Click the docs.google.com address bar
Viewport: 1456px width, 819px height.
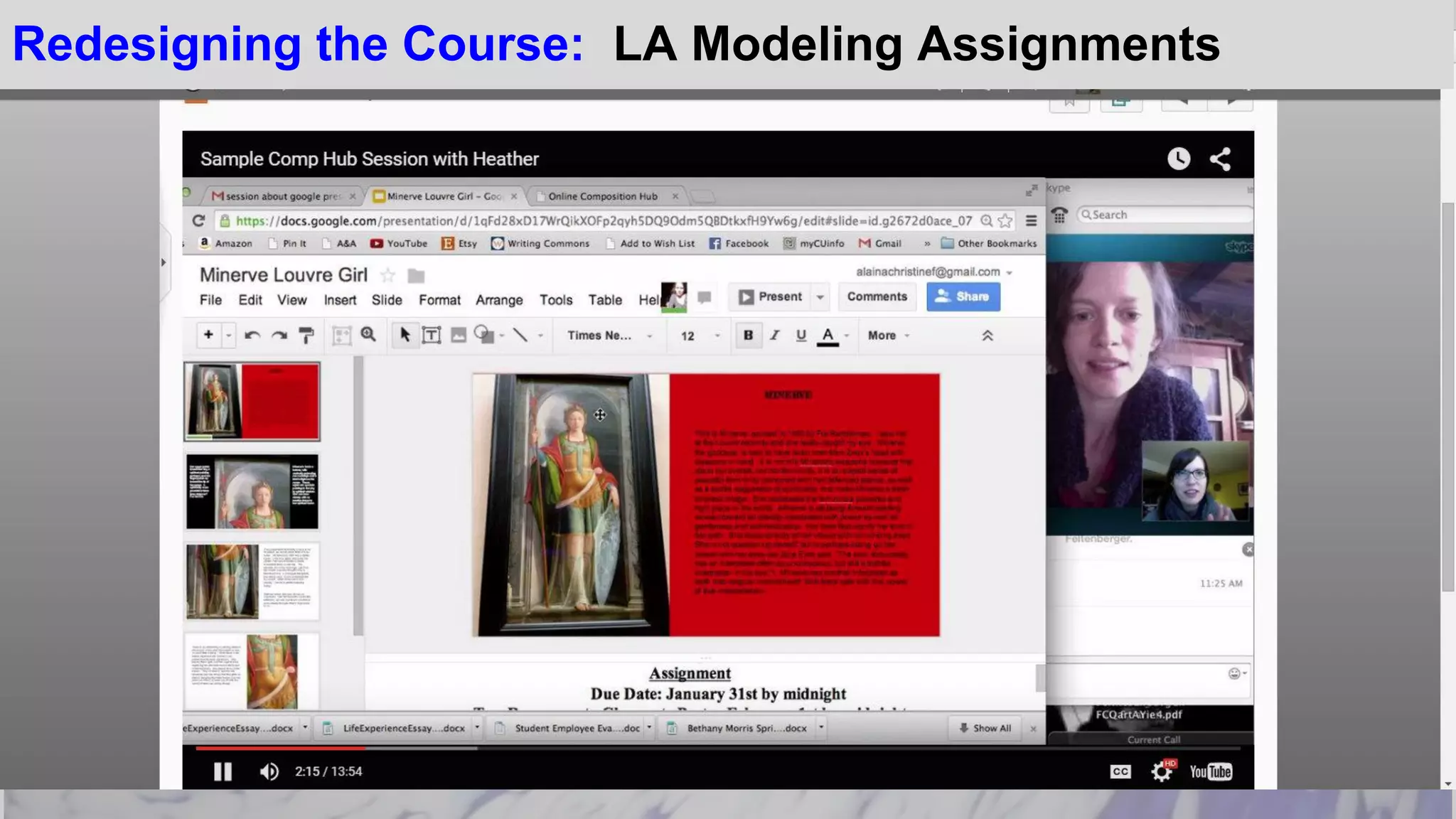tap(603, 221)
